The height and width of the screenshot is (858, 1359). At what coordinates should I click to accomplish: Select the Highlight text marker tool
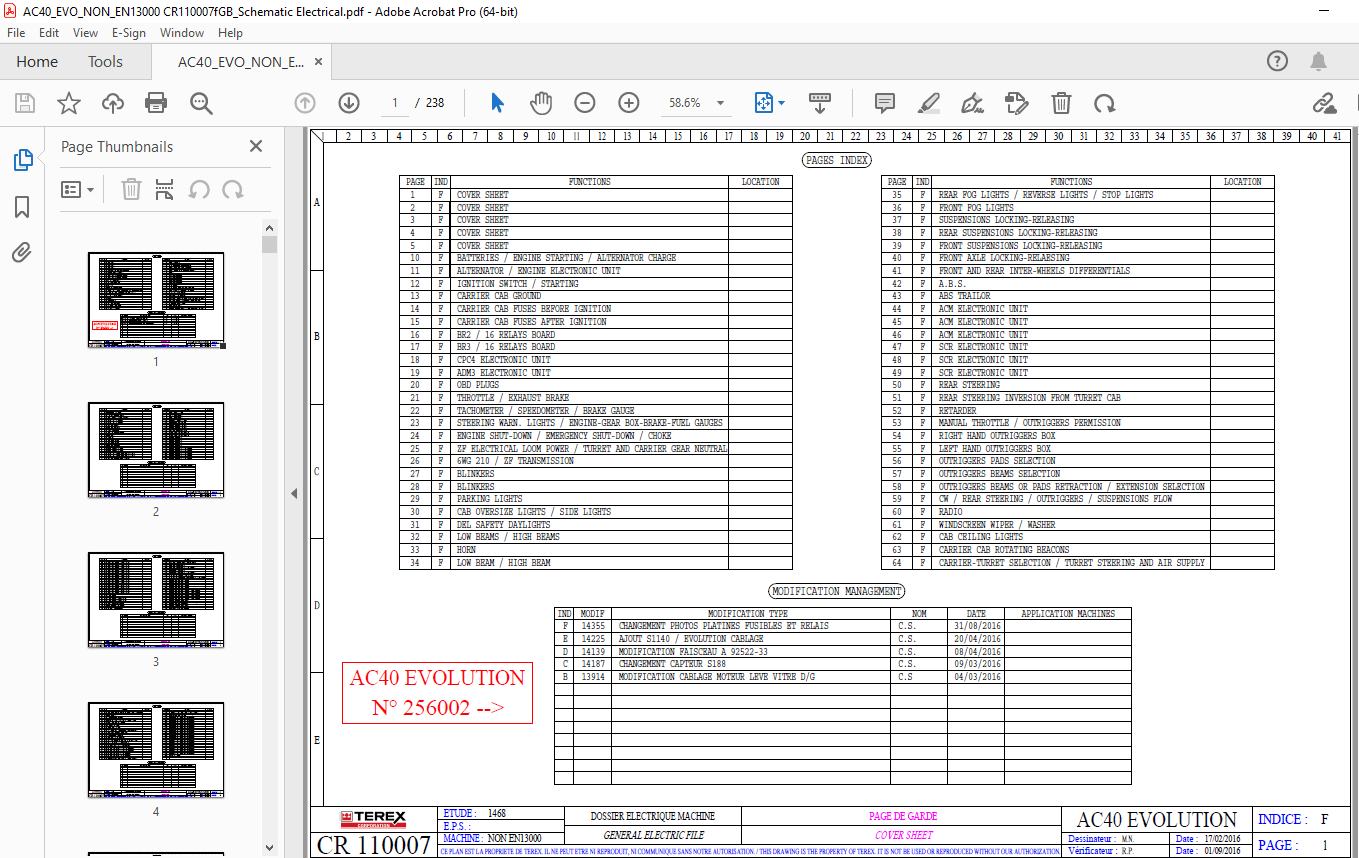tap(929, 103)
